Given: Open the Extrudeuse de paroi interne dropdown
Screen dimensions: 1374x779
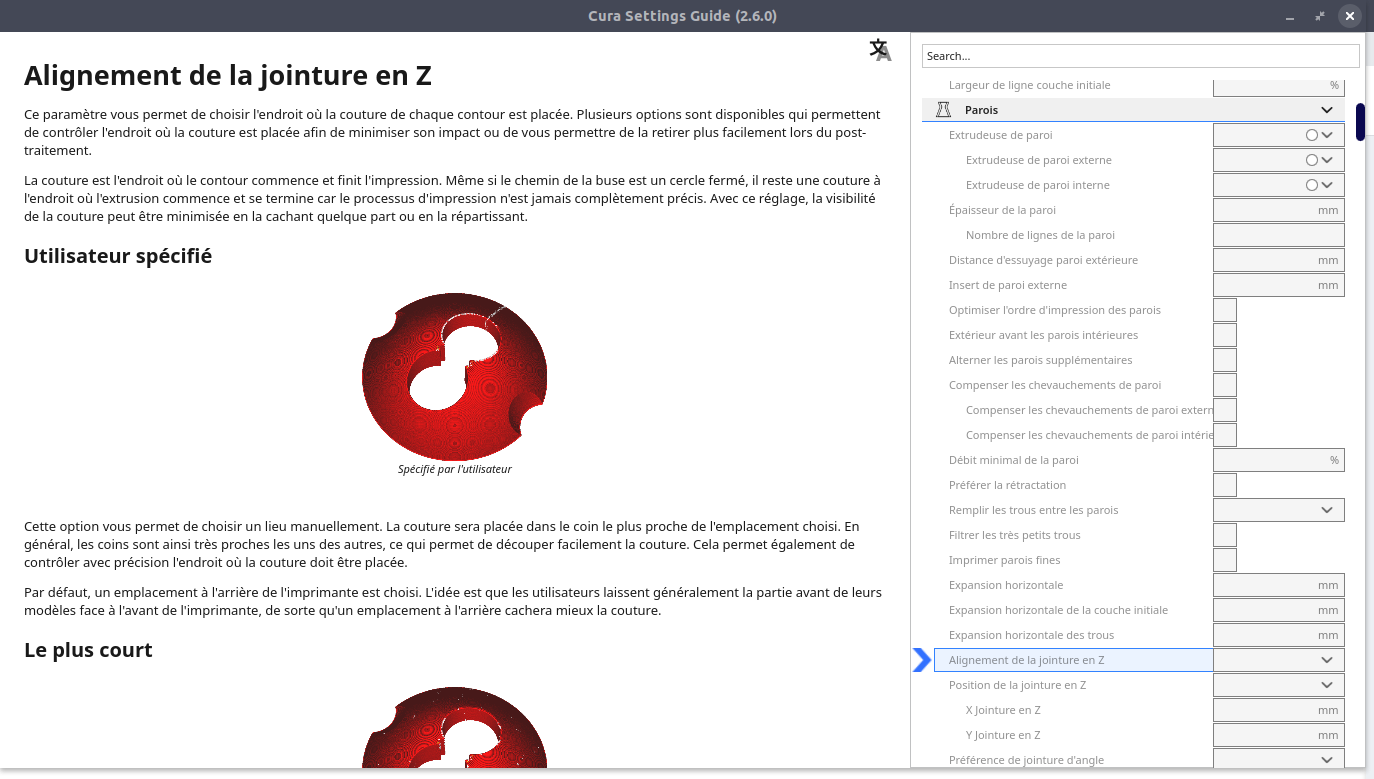Looking at the screenshot, I should [1279, 185].
